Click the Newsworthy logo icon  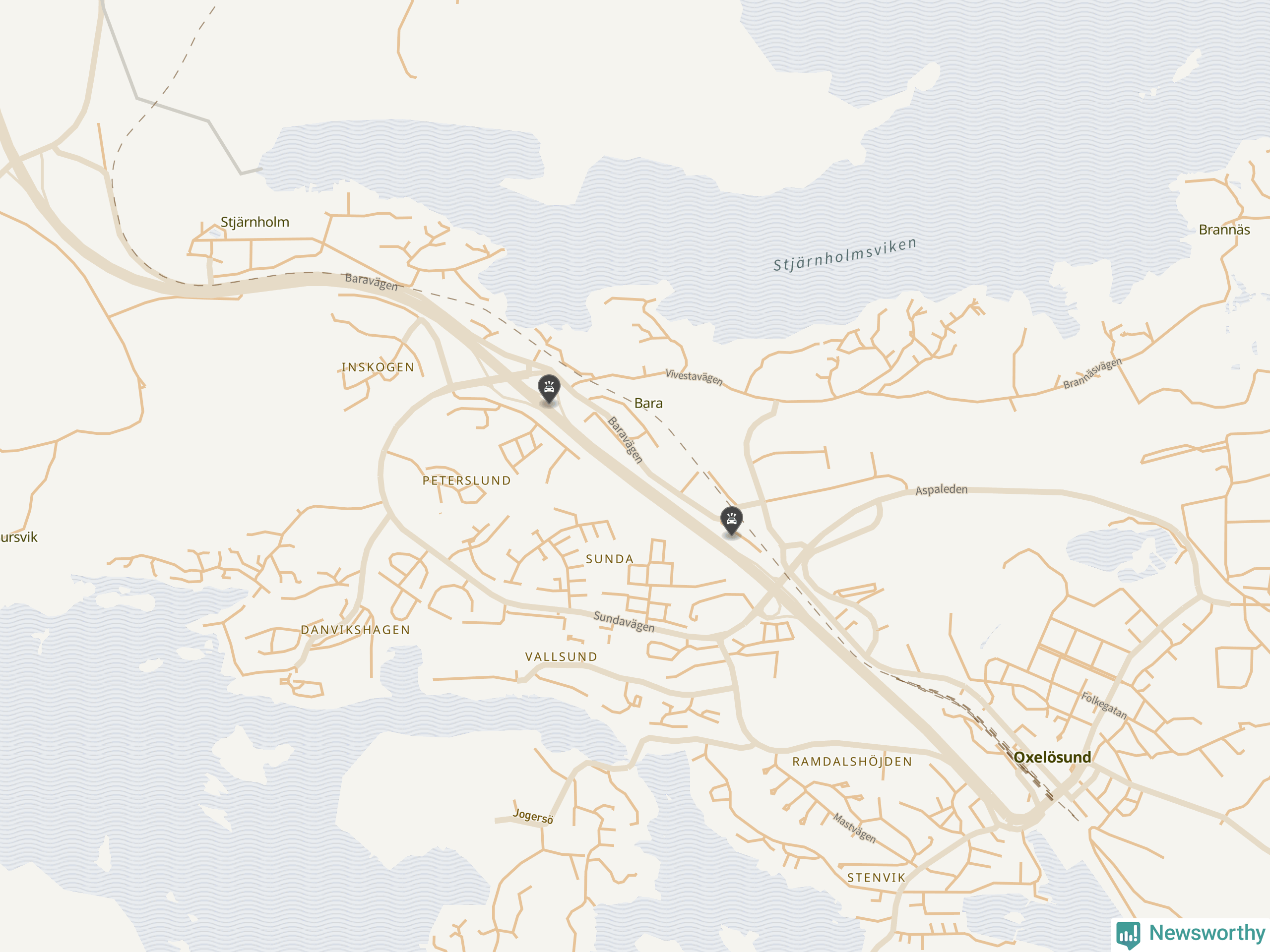coord(1128,935)
